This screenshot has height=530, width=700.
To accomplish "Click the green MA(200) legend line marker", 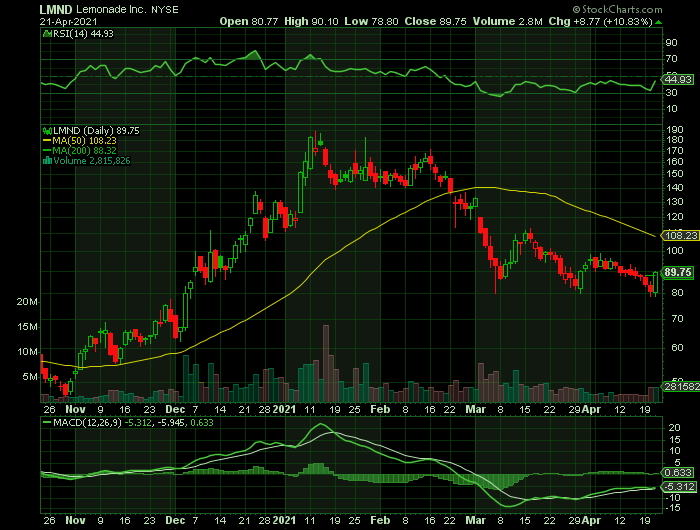I will (x=44, y=150).
